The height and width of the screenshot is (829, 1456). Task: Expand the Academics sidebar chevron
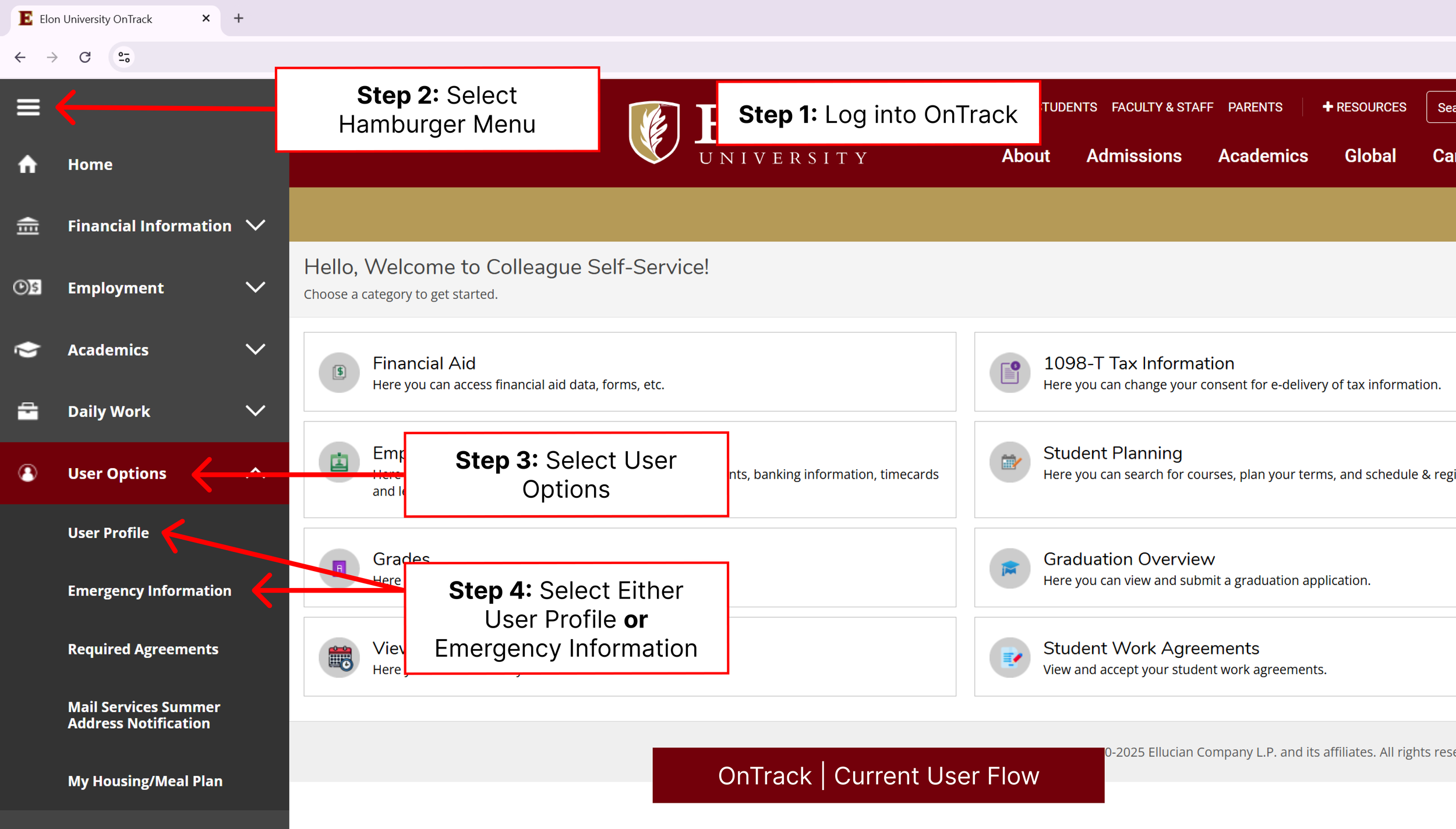[x=255, y=349]
